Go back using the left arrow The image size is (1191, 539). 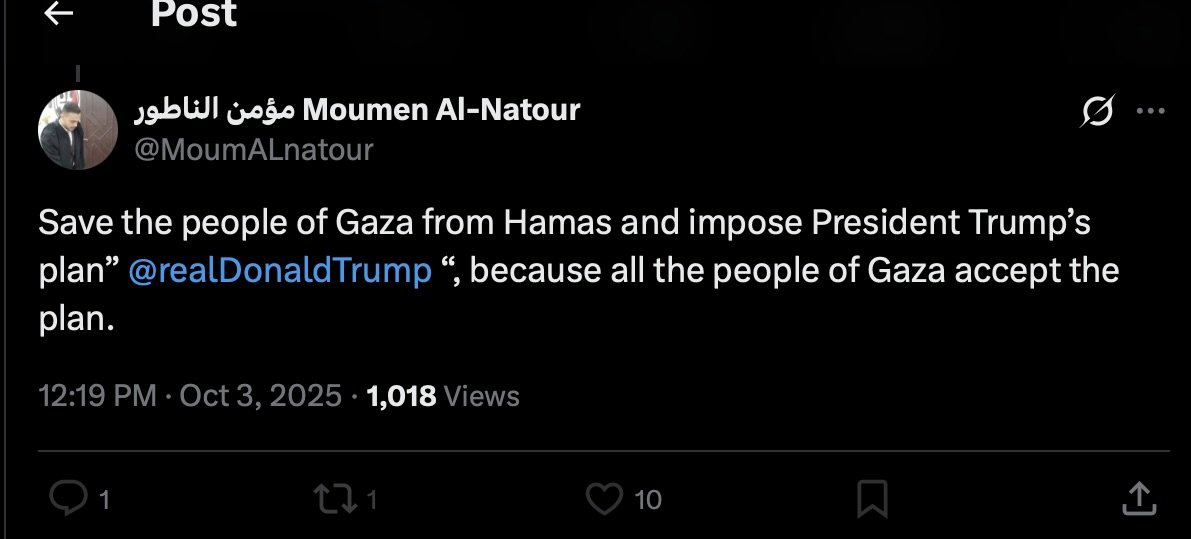(x=58, y=13)
